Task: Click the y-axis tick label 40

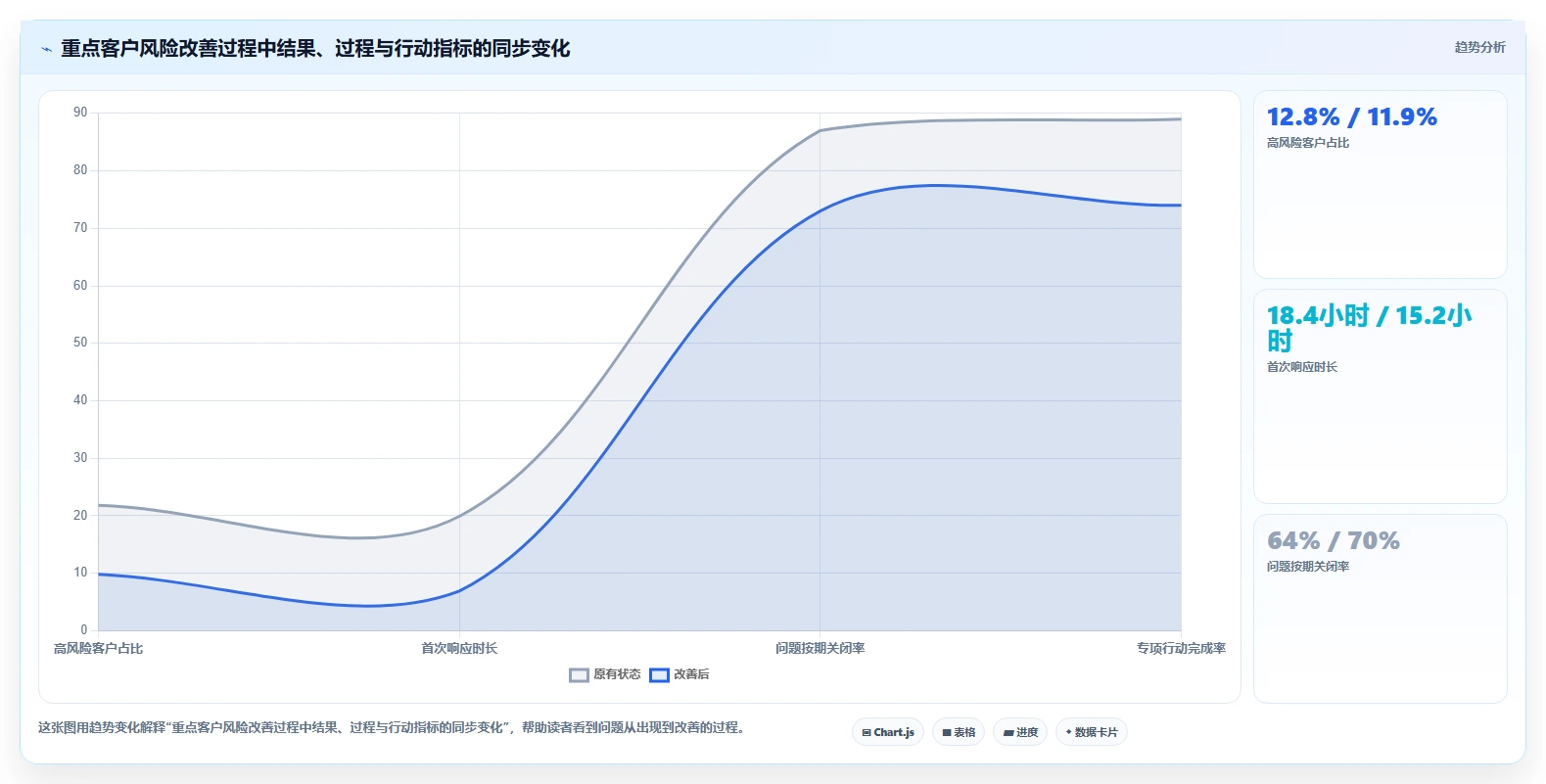Action: click(80, 400)
